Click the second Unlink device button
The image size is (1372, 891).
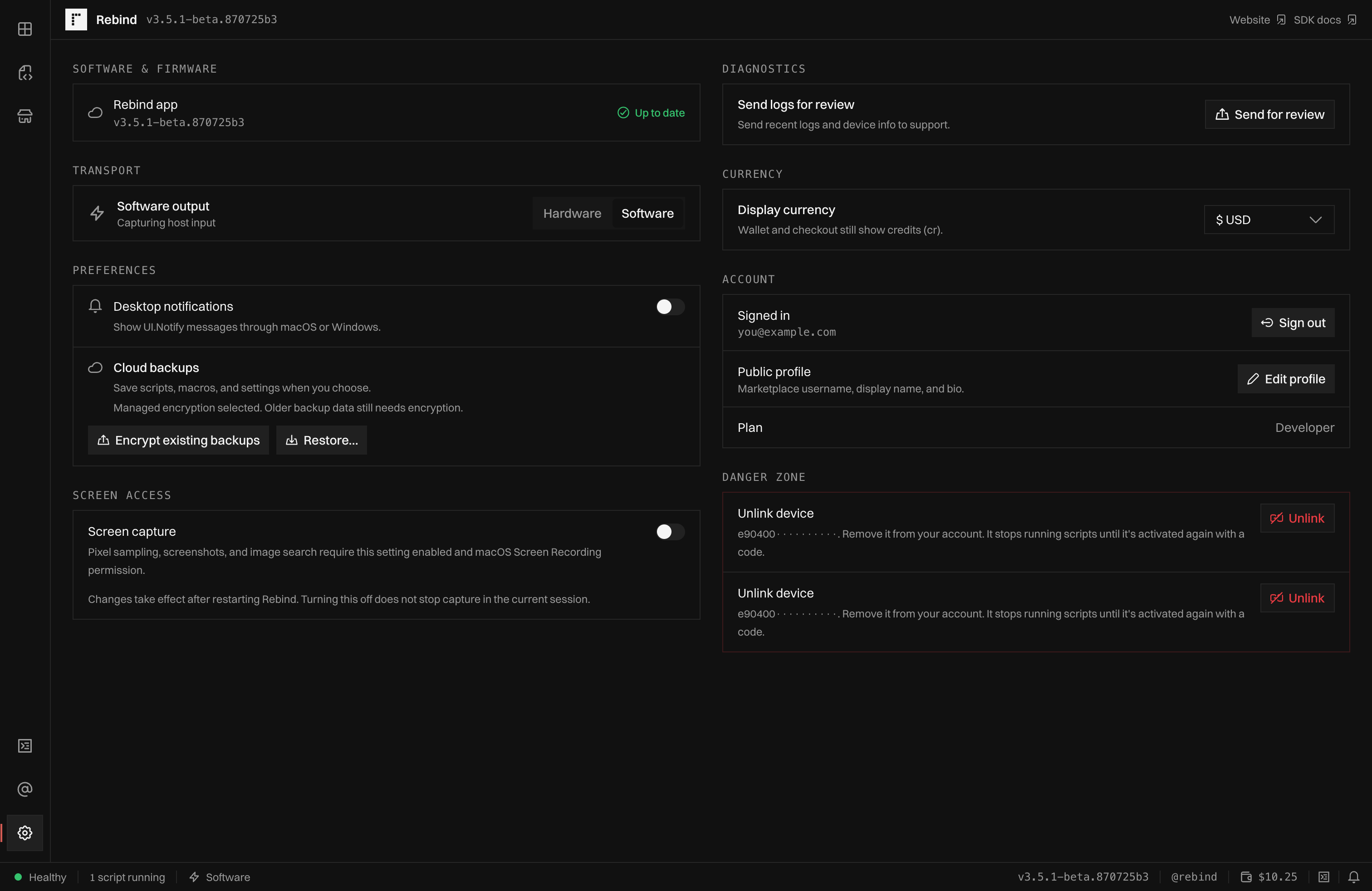[1297, 597]
